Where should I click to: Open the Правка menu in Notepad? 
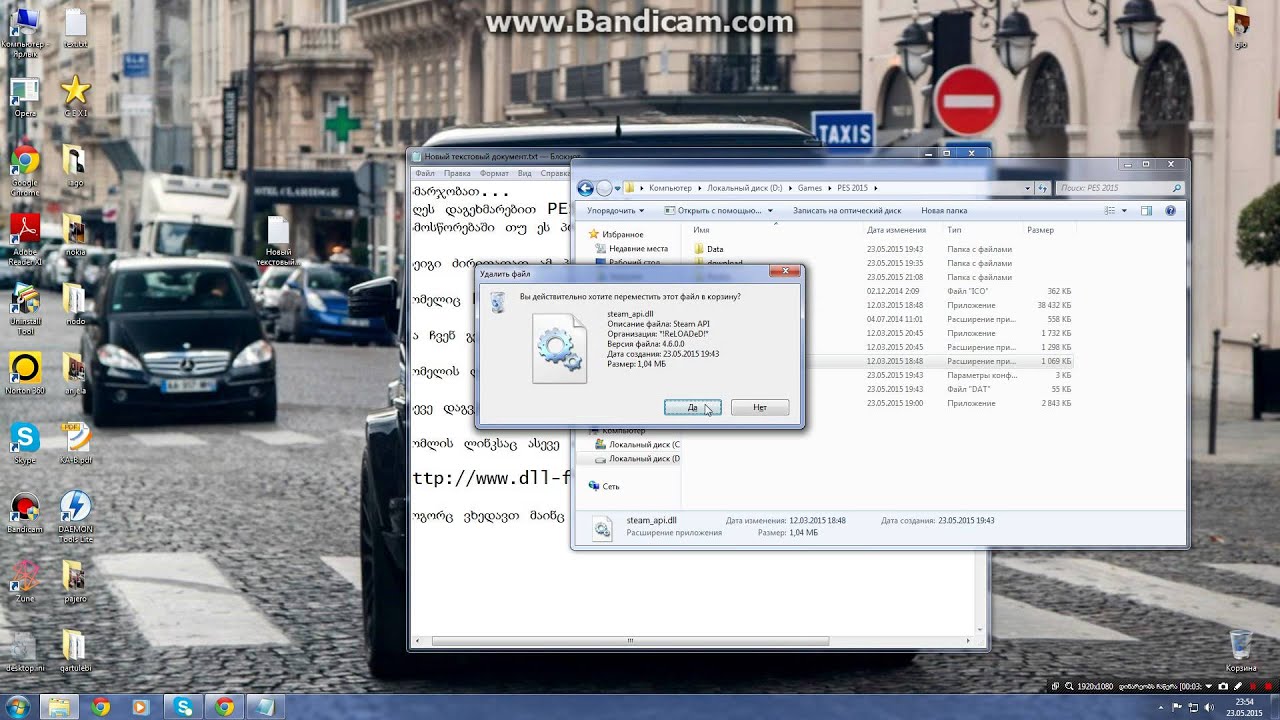click(x=457, y=173)
